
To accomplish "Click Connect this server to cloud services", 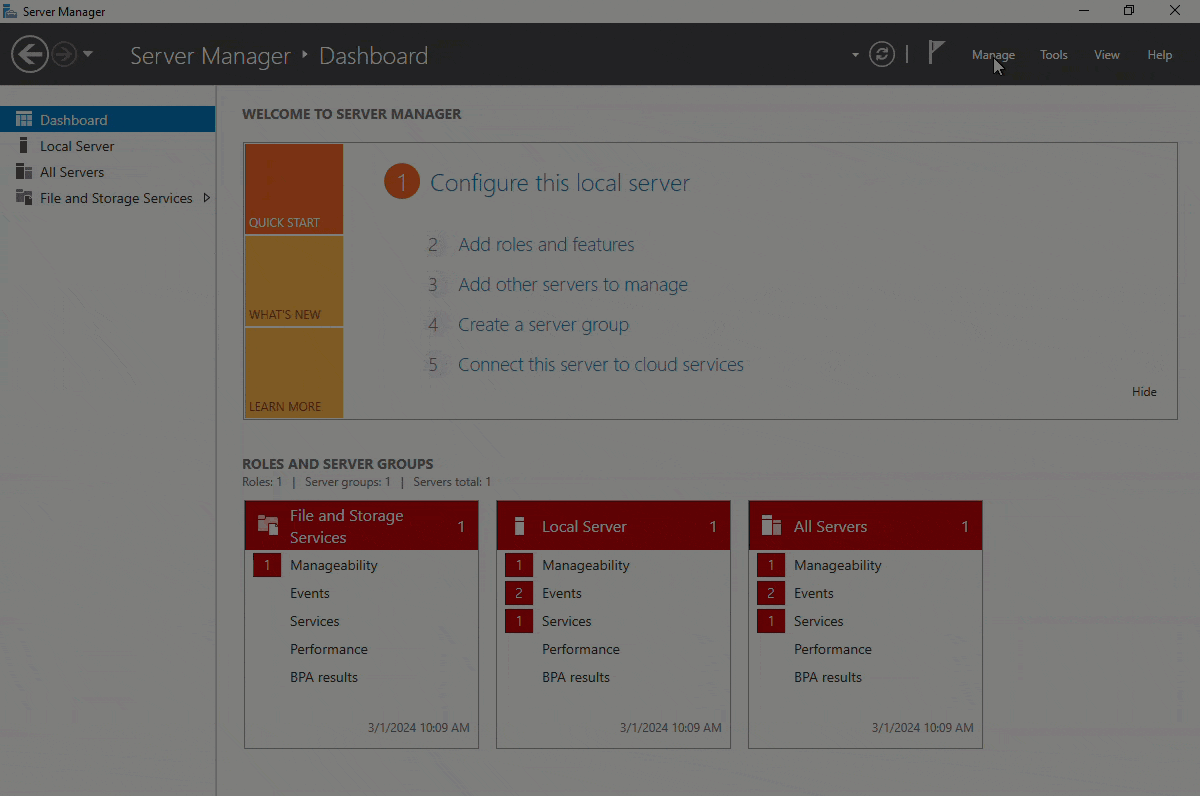I will coord(600,365).
